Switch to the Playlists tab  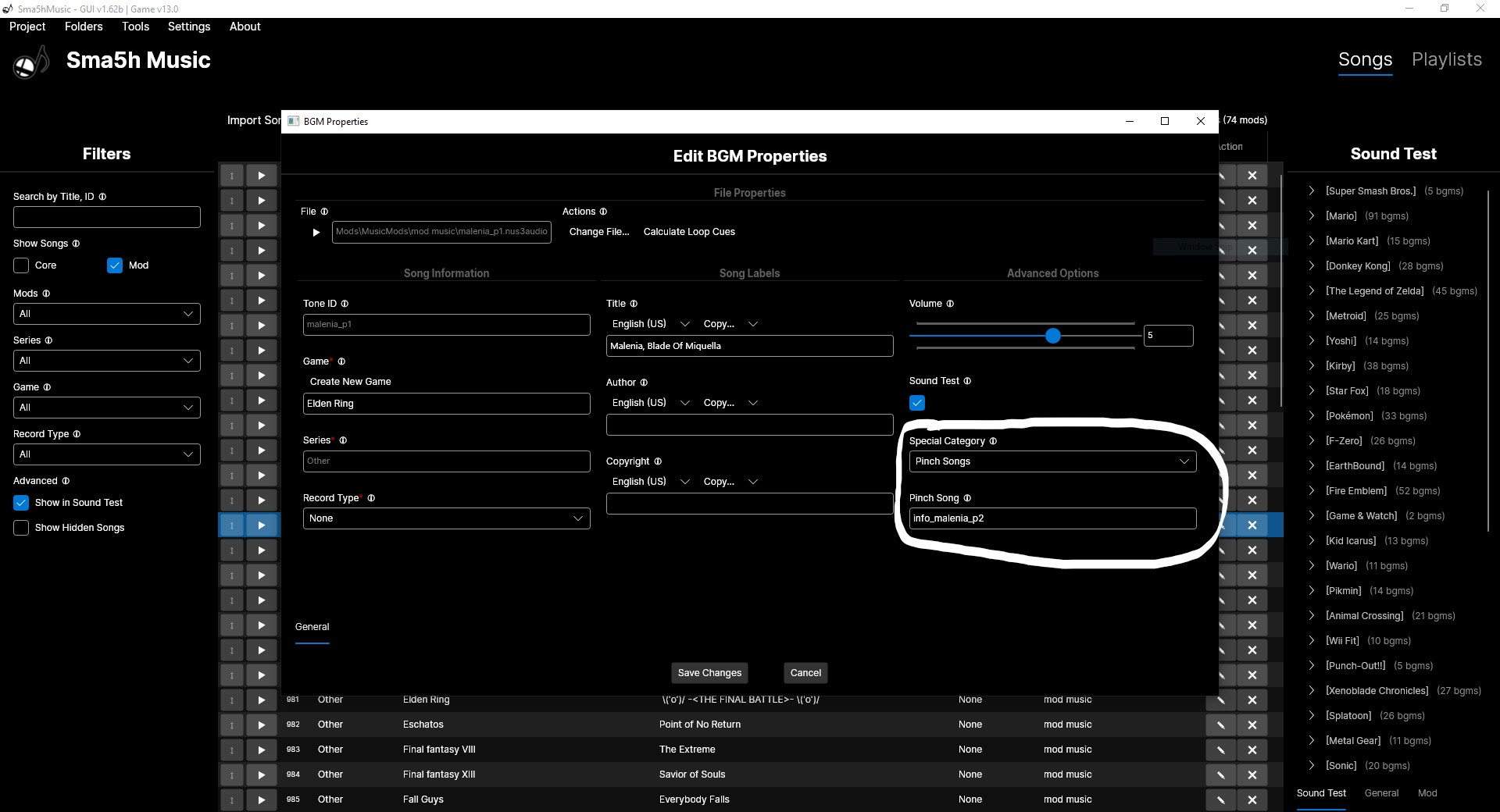1446,59
